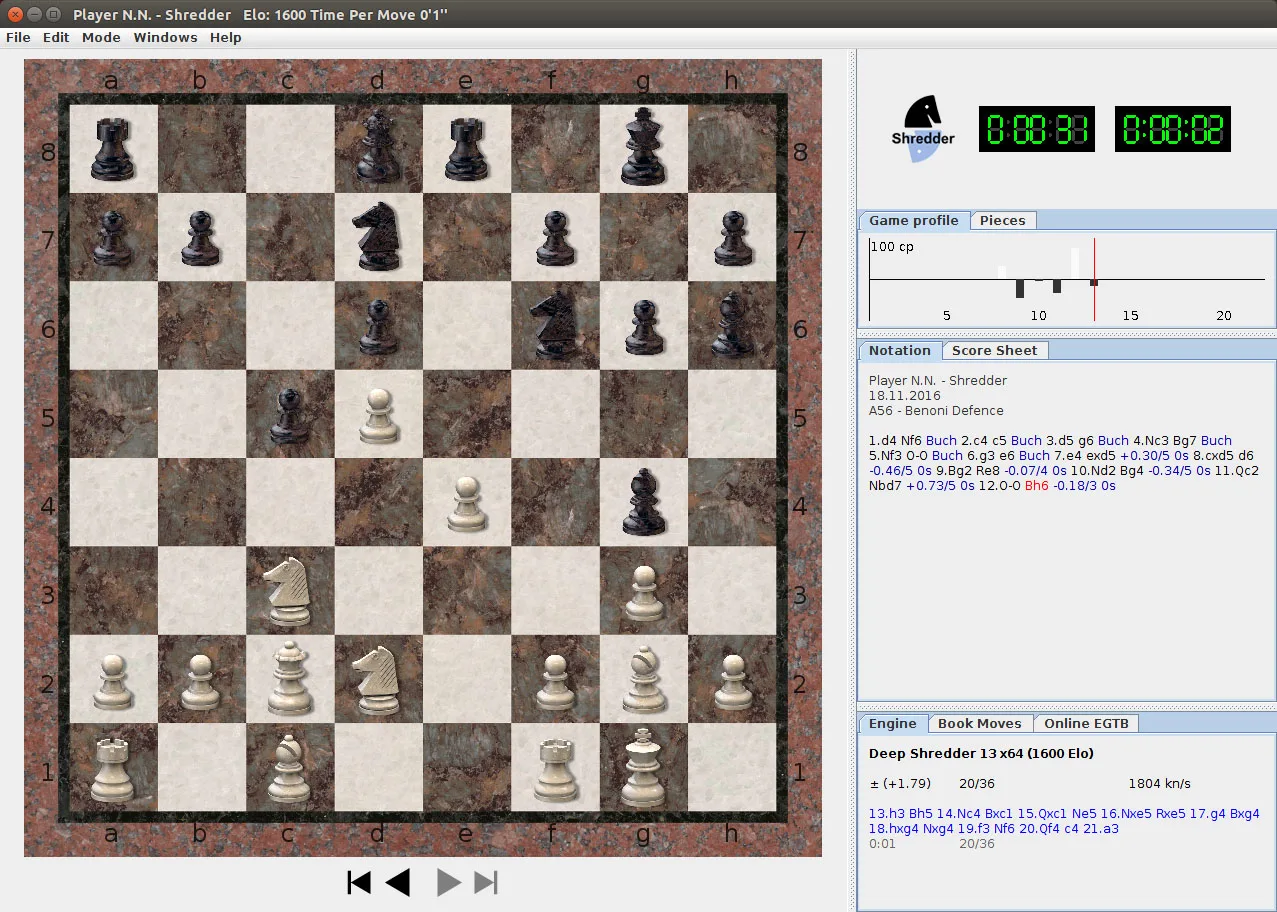This screenshot has width=1277, height=912.
Task: Select the white pawn on g3
Action: (x=643, y=592)
